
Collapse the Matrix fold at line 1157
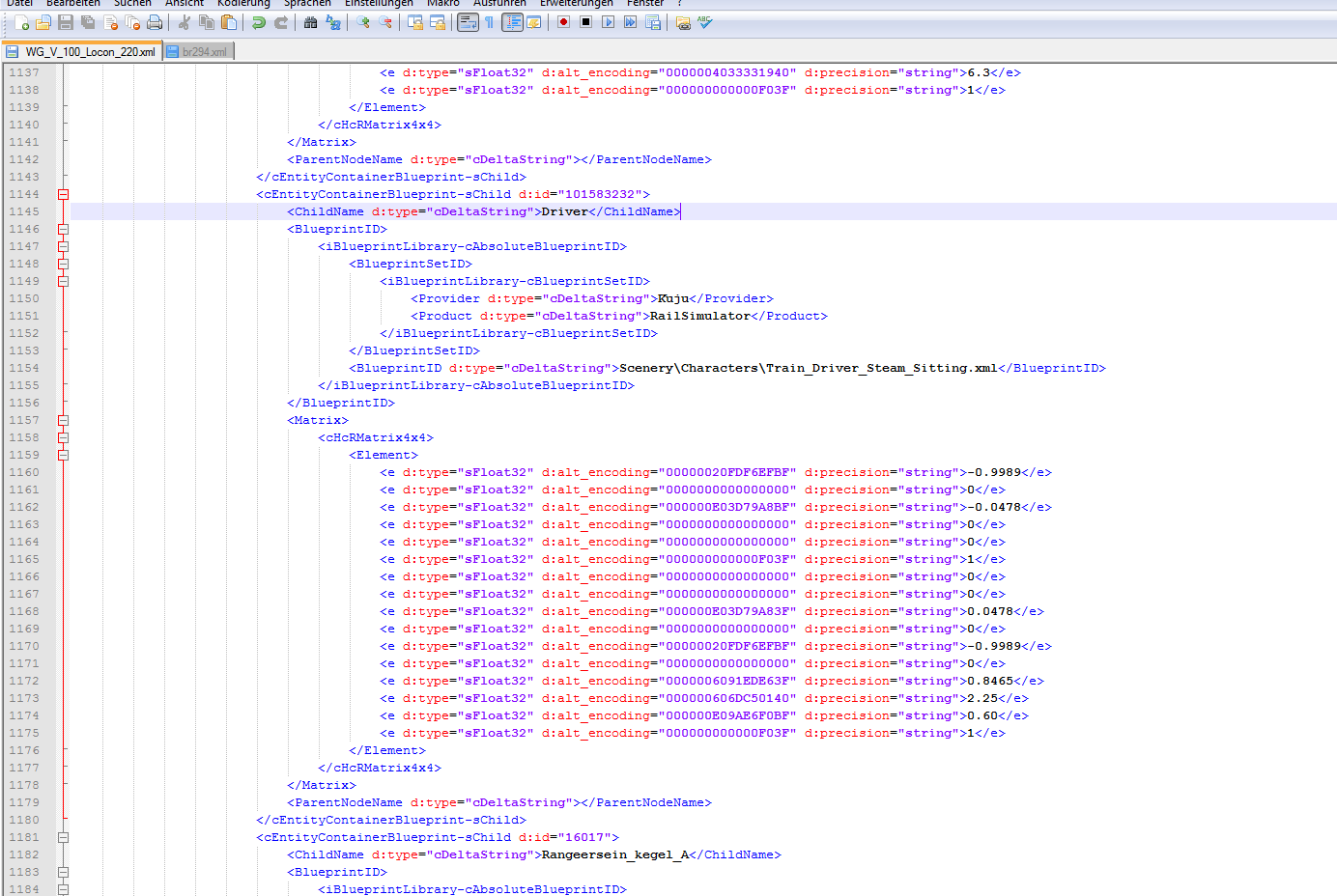[x=63, y=420]
